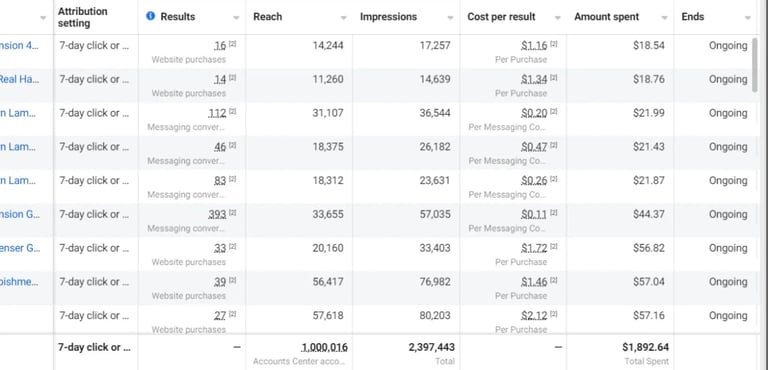Image resolution: width=768 pixels, height=370 pixels.
Task: Open the Ends column dropdown arrow
Action: pos(747,18)
